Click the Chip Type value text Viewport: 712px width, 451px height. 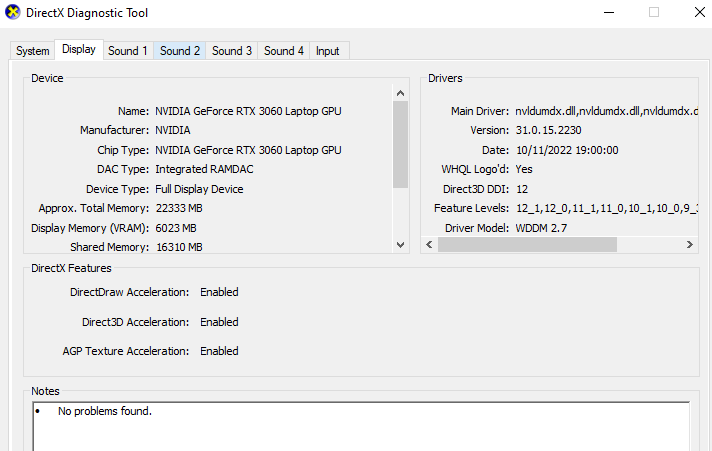coord(248,150)
